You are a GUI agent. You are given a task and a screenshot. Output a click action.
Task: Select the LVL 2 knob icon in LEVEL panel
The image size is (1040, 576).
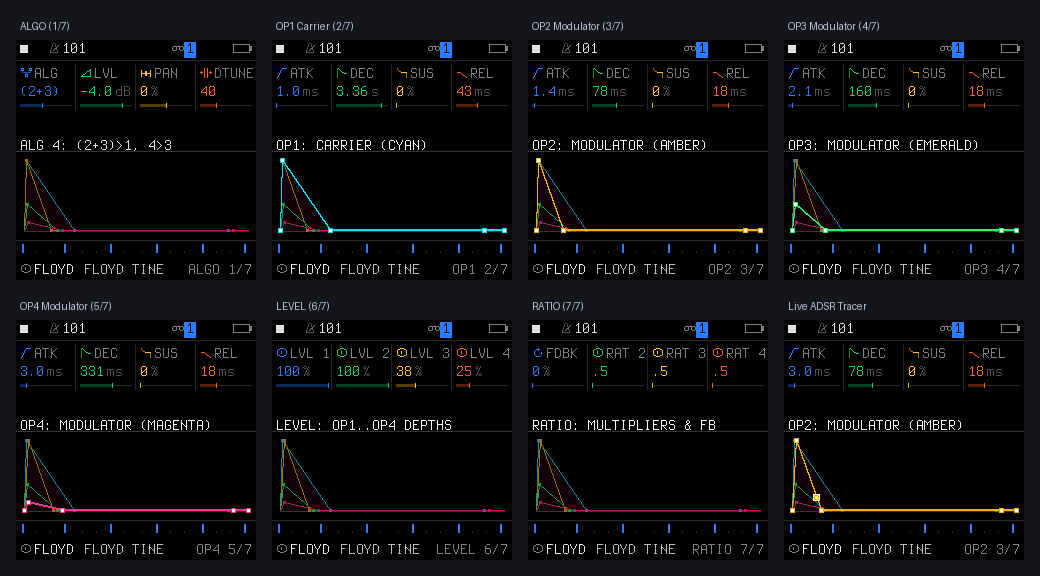tap(342, 353)
